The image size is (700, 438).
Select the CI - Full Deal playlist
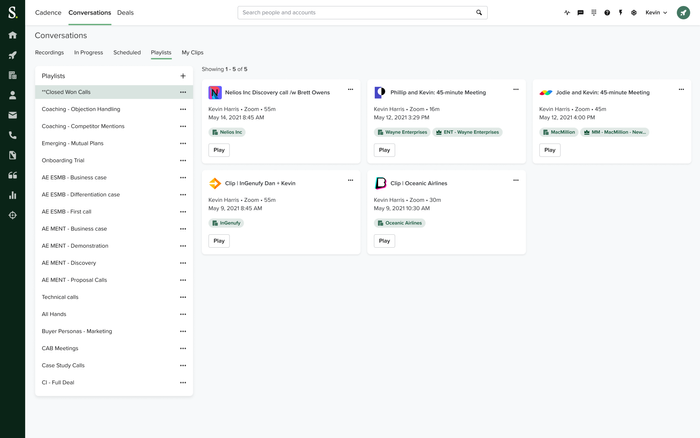pos(114,383)
